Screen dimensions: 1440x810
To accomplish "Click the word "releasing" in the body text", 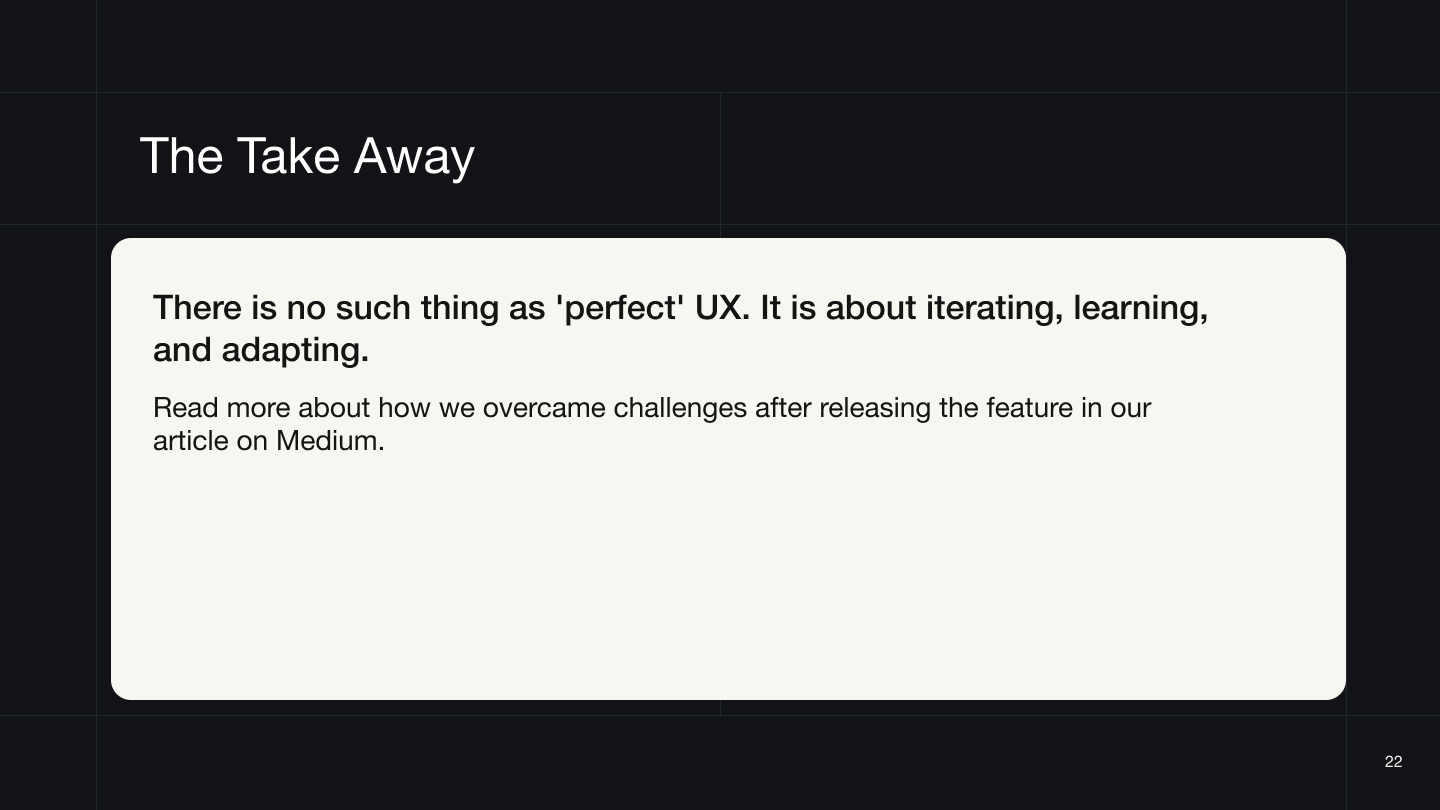I will pos(875,408).
